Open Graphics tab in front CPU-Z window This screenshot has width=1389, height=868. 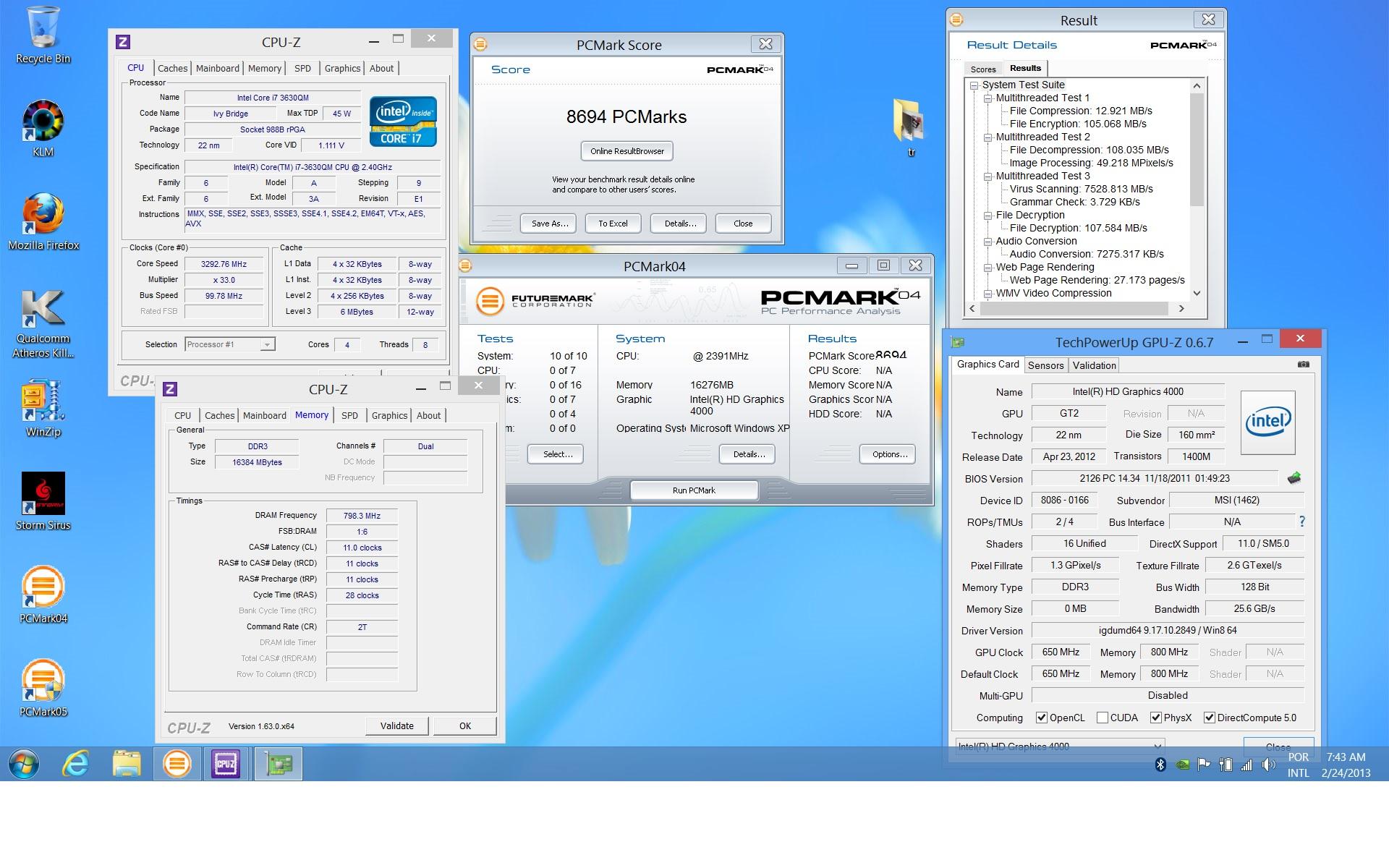pyautogui.click(x=389, y=415)
